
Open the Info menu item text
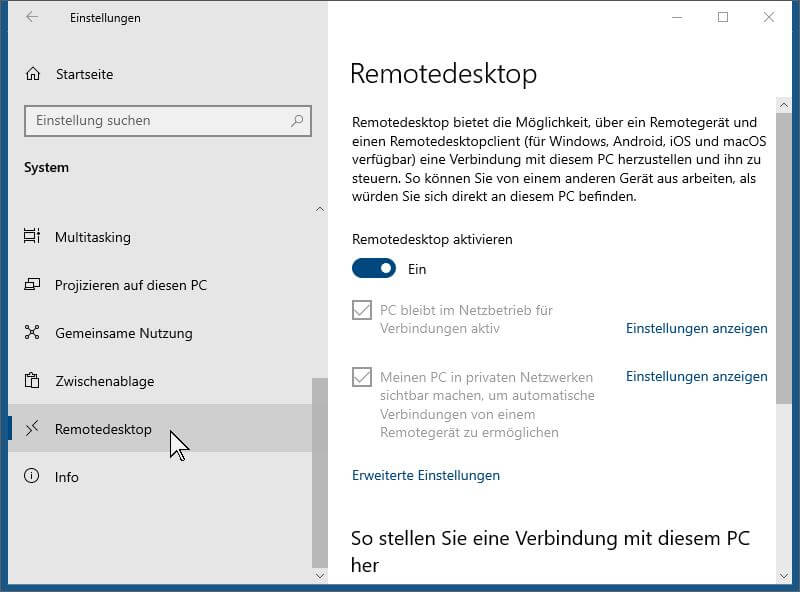tap(67, 477)
